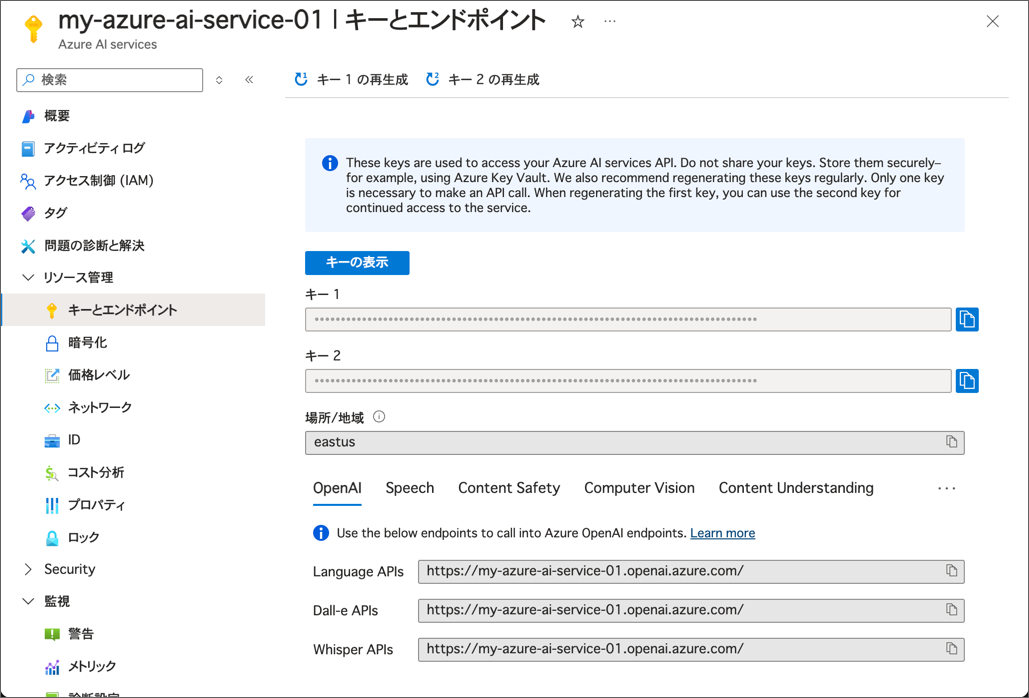Screen dimensions: 1029x698
Task: Close the blade with the X
Action: click(992, 22)
